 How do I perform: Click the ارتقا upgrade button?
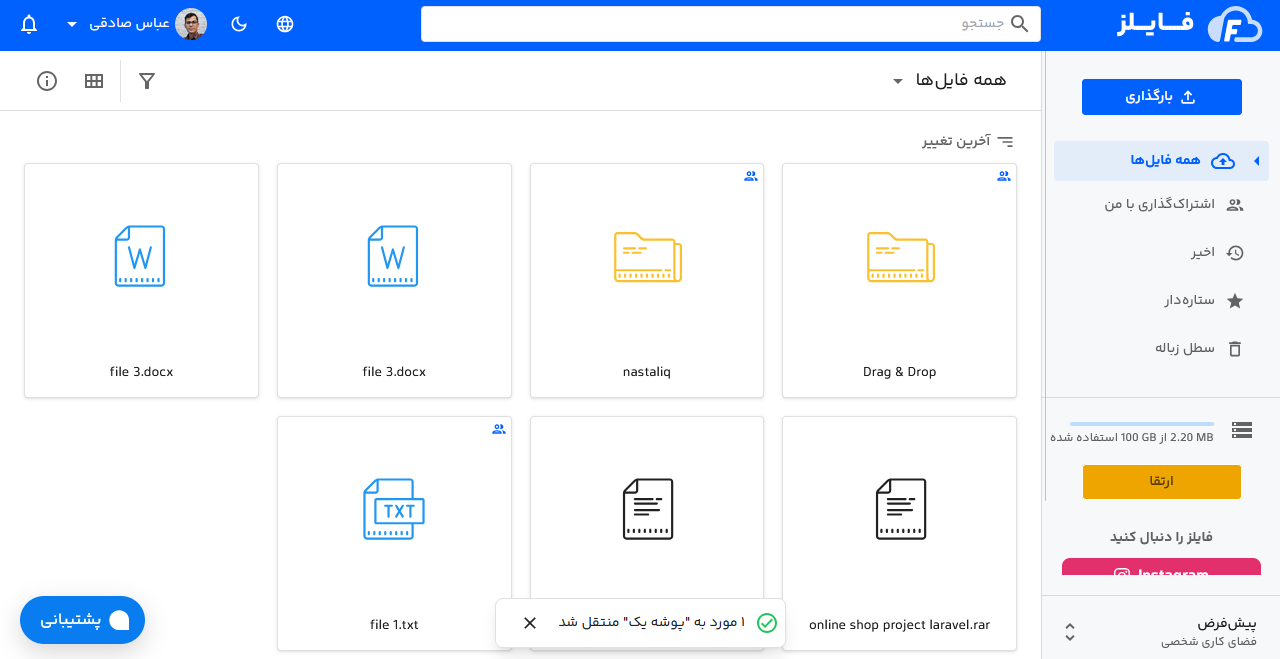coord(1161,481)
